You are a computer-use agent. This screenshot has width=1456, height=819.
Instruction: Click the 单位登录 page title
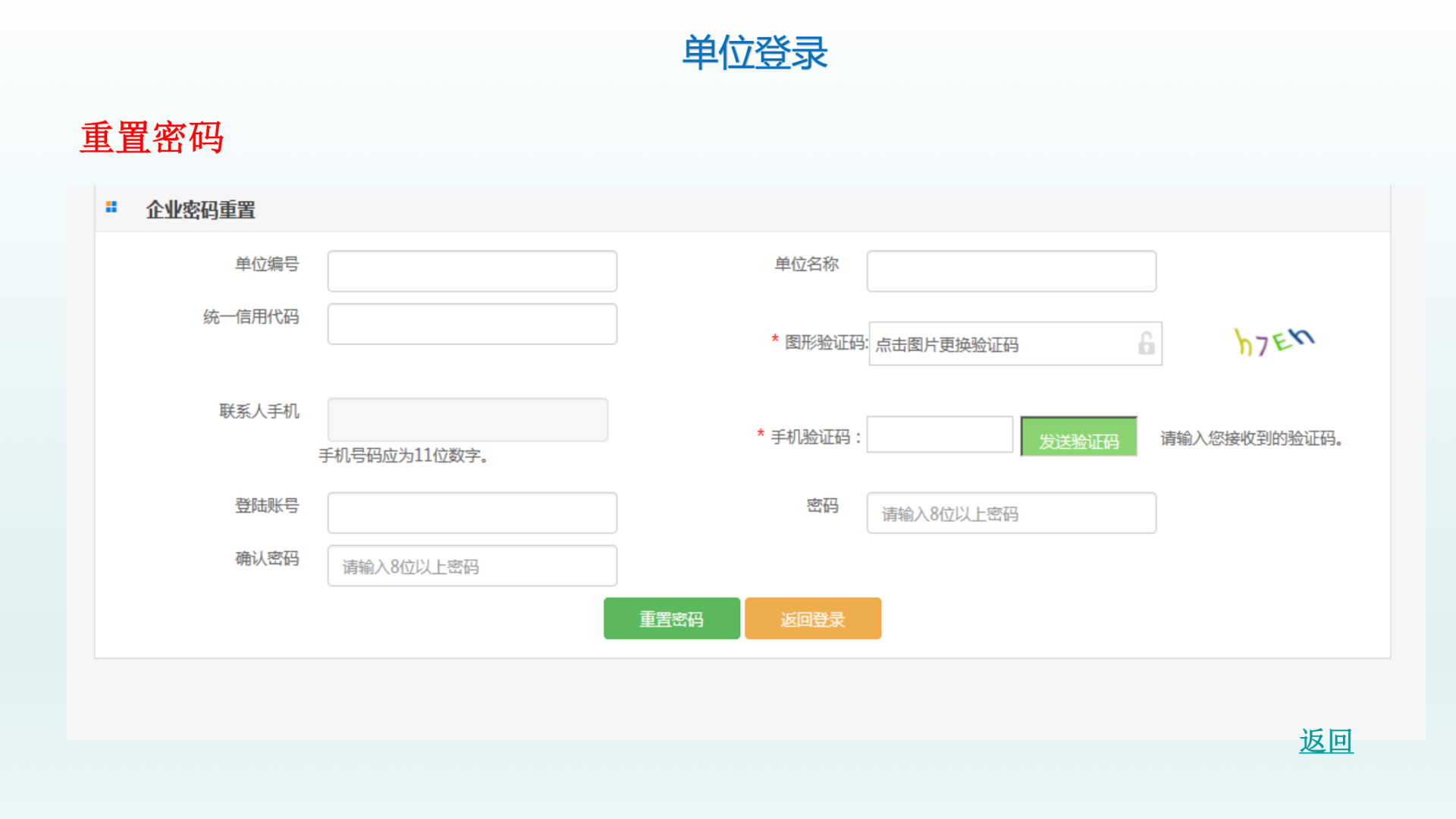pos(755,53)
